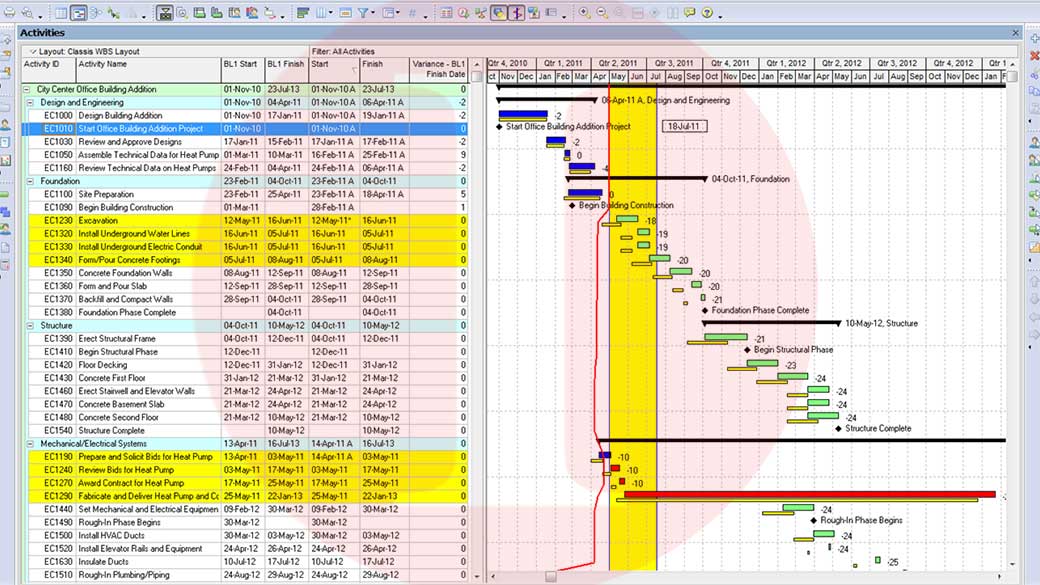Collapse the Design and Engineering WBS band

click(30, 102)
